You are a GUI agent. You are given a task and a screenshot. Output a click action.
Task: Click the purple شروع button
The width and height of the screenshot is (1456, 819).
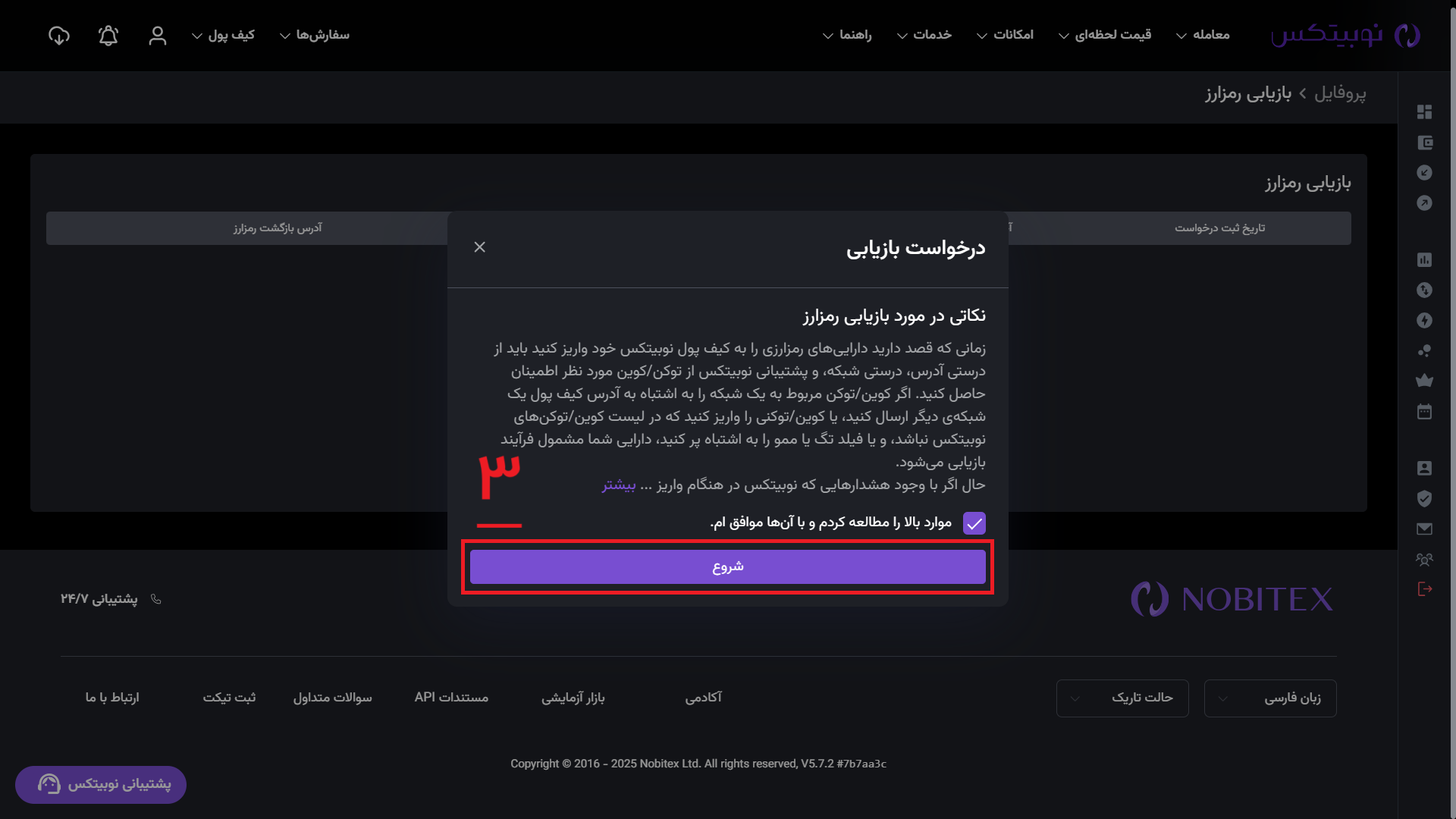(728, 567)
